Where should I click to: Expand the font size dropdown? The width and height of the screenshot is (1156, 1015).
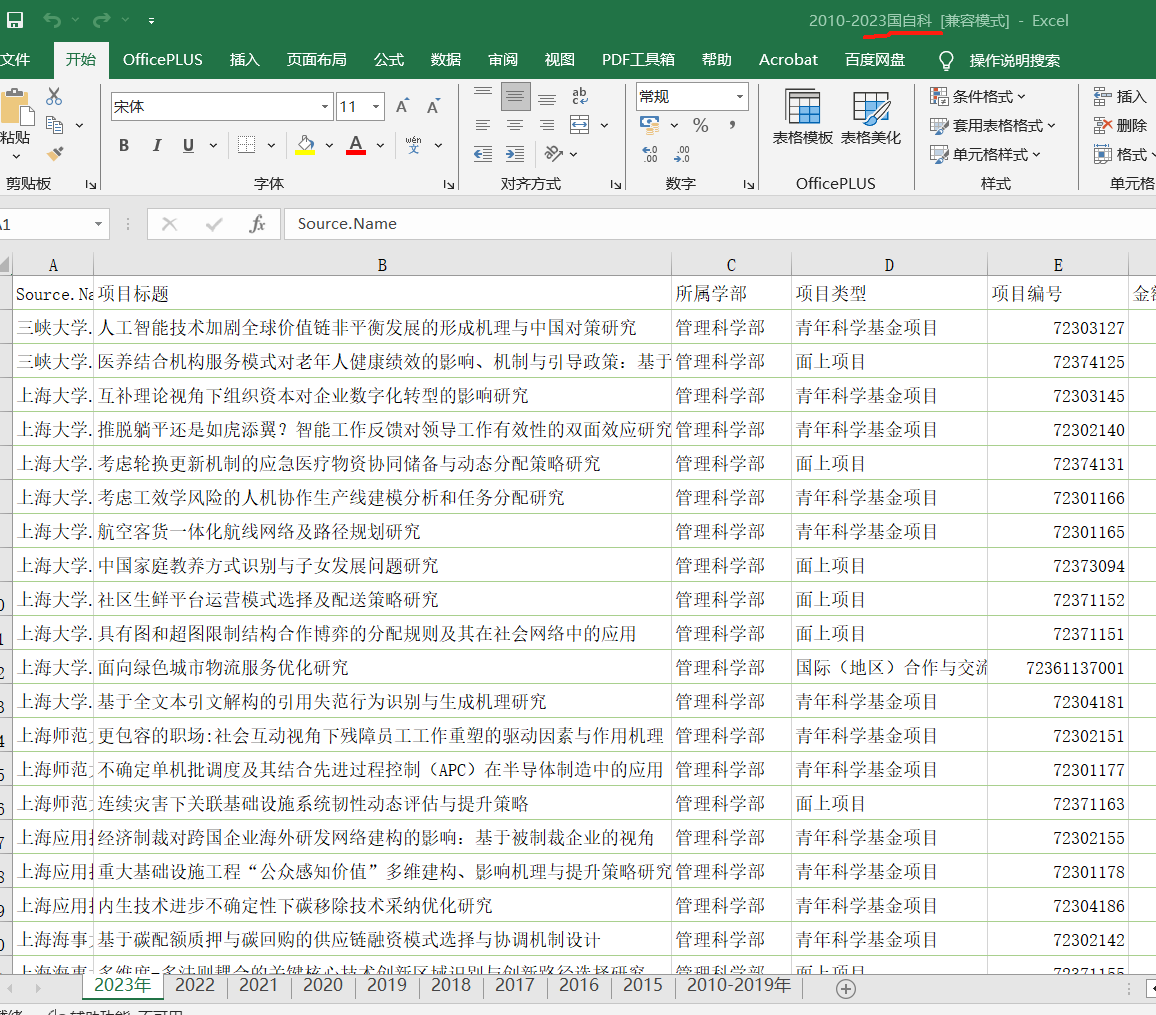(x=376, y=106)
